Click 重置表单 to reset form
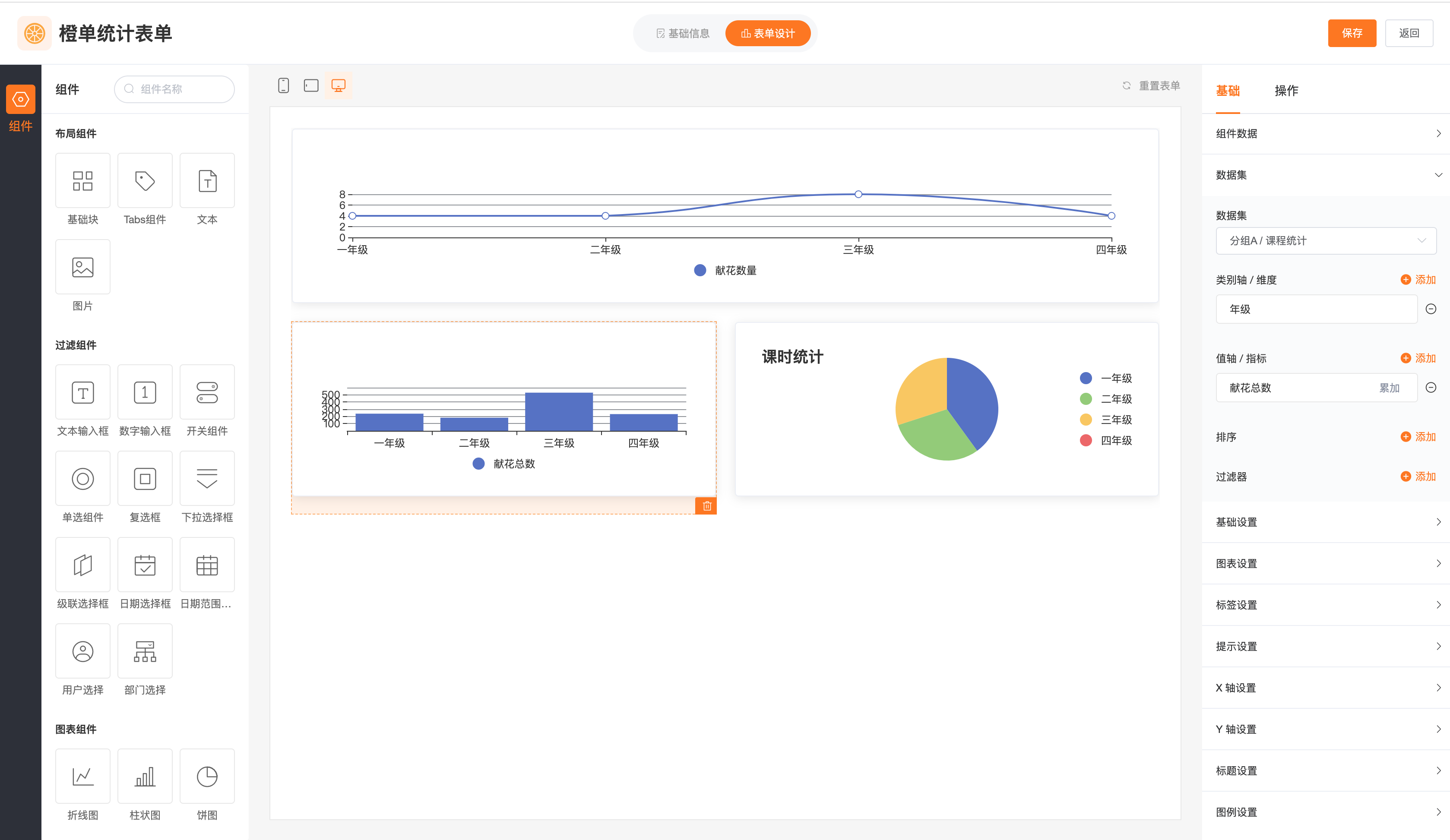Image resolution: width=1450 pixels, height=840 pixels. (x=1151, y=86)
